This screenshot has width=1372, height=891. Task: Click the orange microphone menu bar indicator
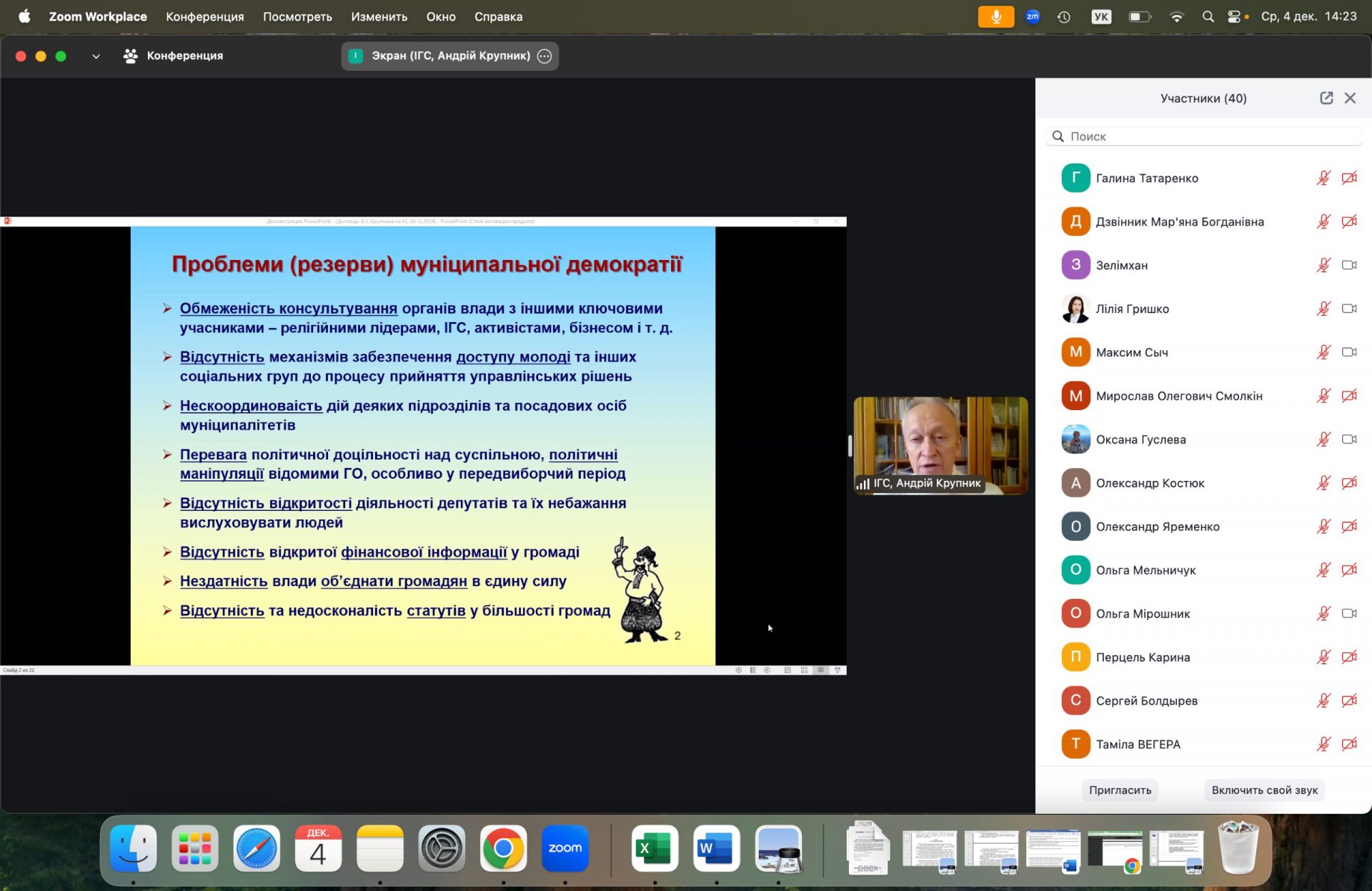point(995,16)
